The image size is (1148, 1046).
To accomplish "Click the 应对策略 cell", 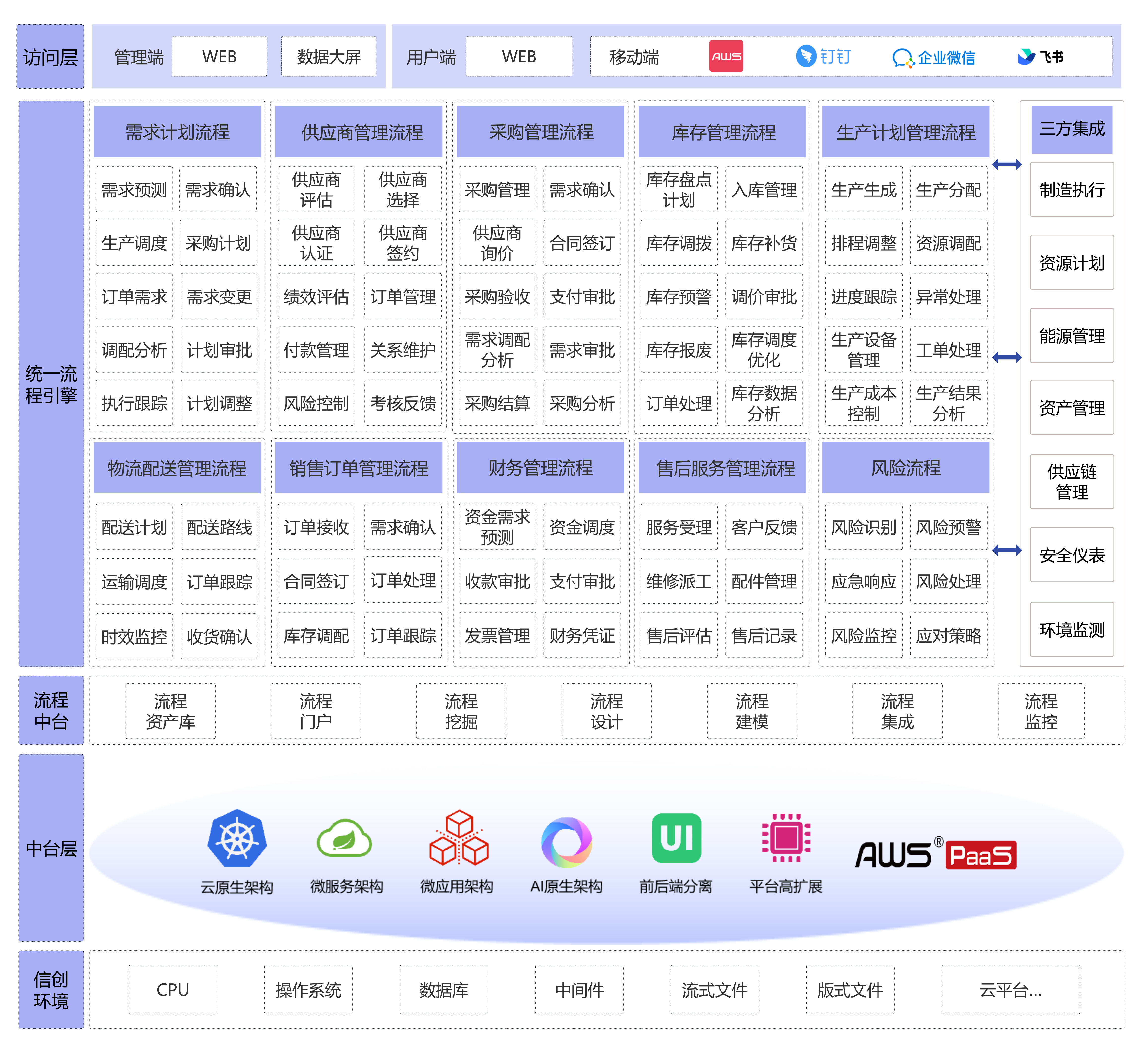I will tap(949, 635).
